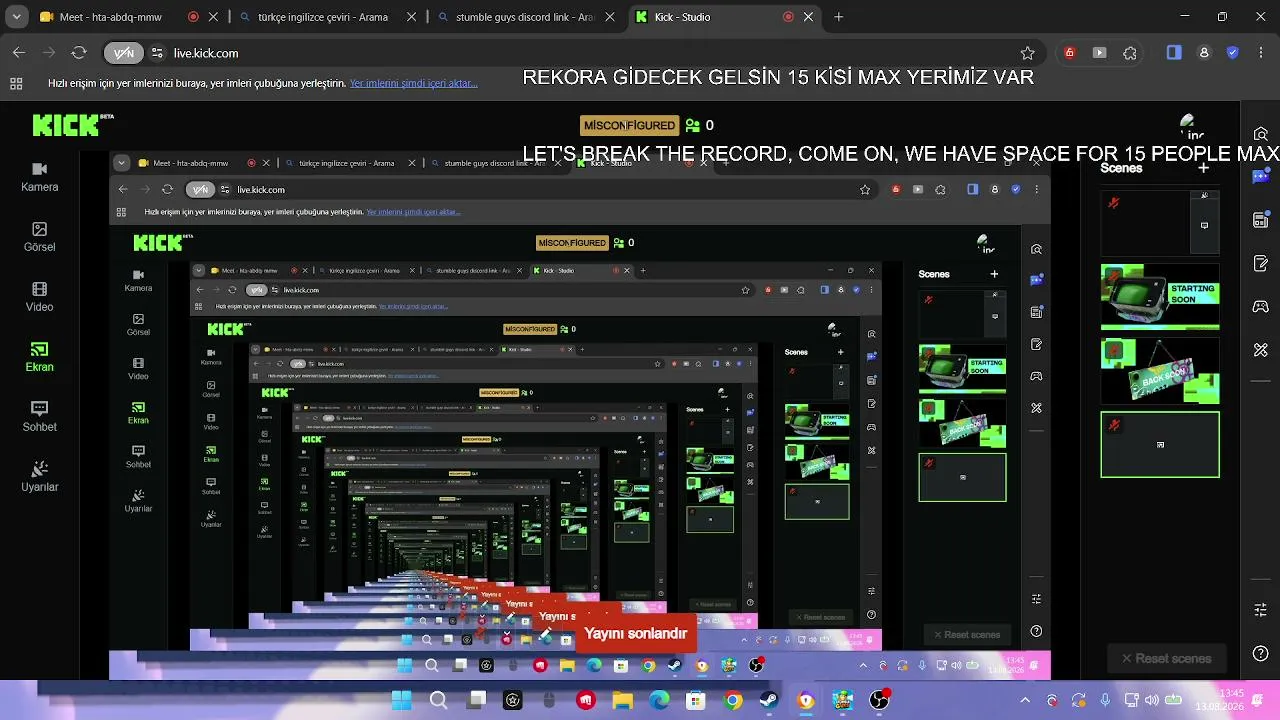
Task: Click the blue shield icon in toolbar
Action: [1233, 53]
